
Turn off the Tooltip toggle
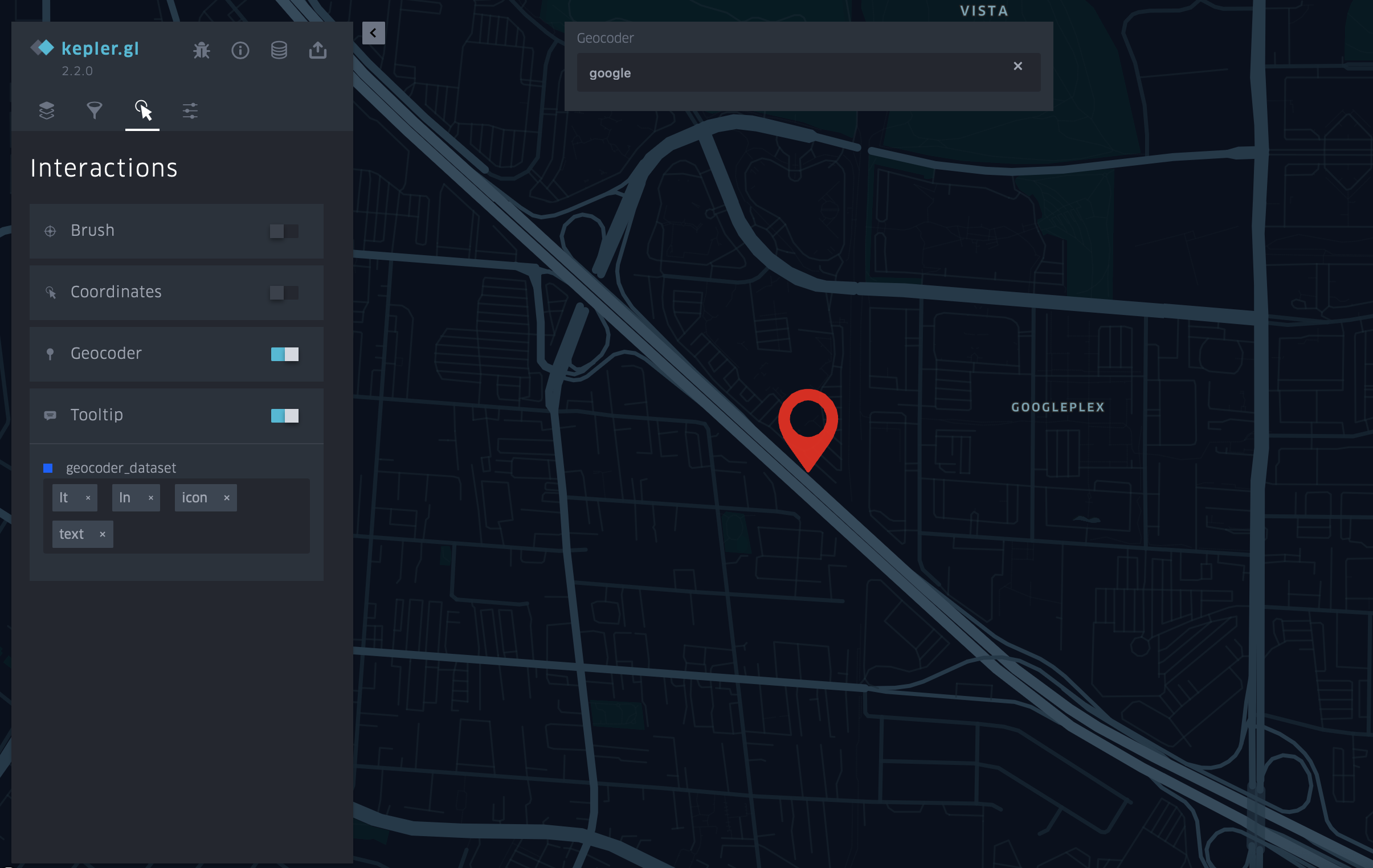284,415
